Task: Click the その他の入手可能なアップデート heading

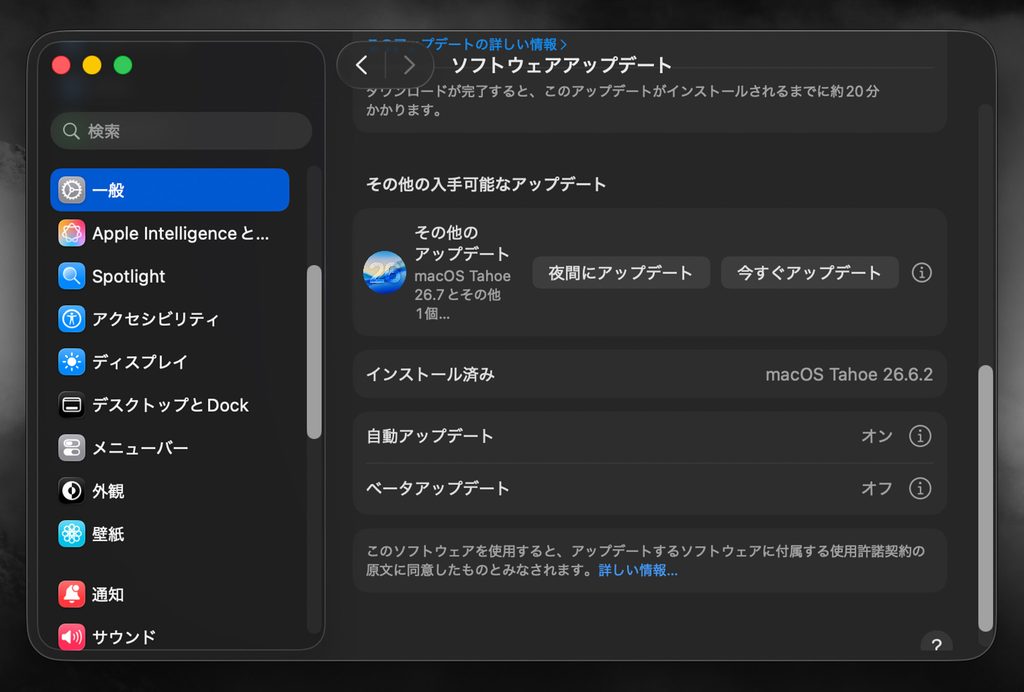Action: (x=486, y=184)
